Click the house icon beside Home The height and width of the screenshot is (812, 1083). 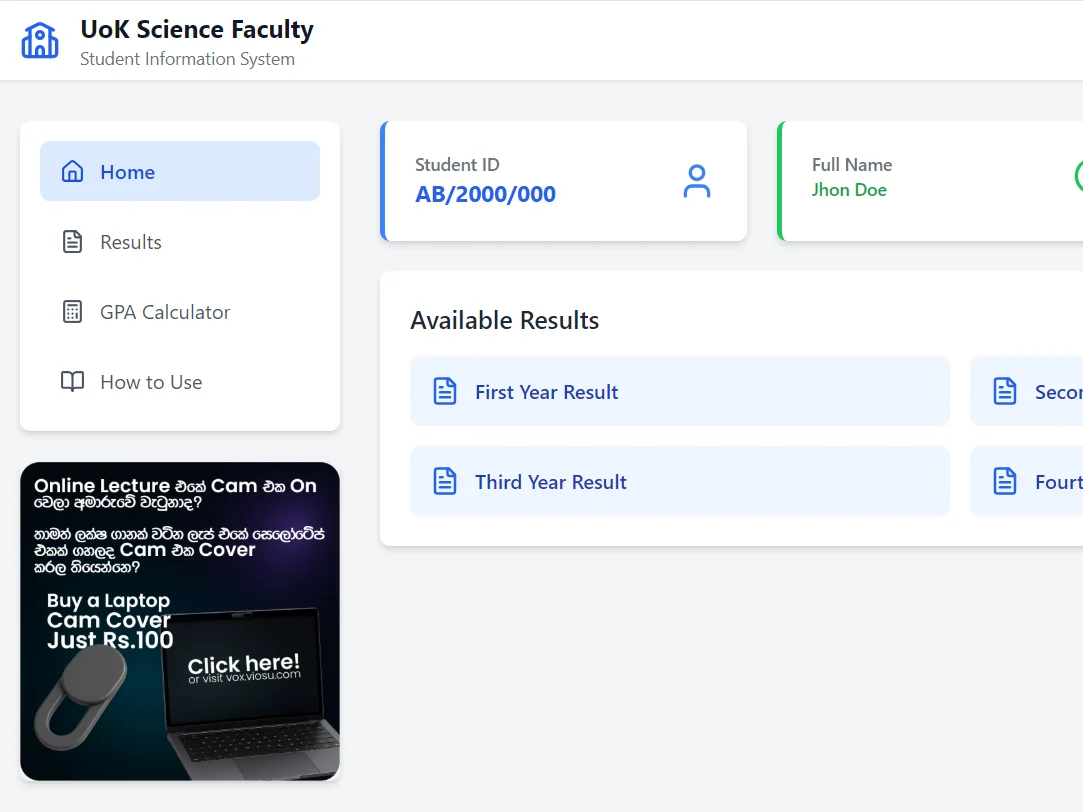tap(72, 171)
